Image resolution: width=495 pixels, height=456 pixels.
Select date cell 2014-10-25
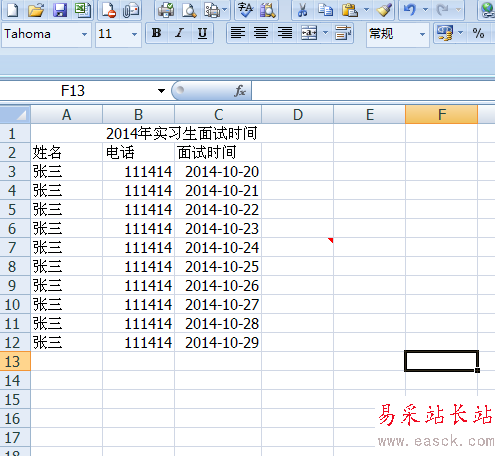(x=218, y=266)
